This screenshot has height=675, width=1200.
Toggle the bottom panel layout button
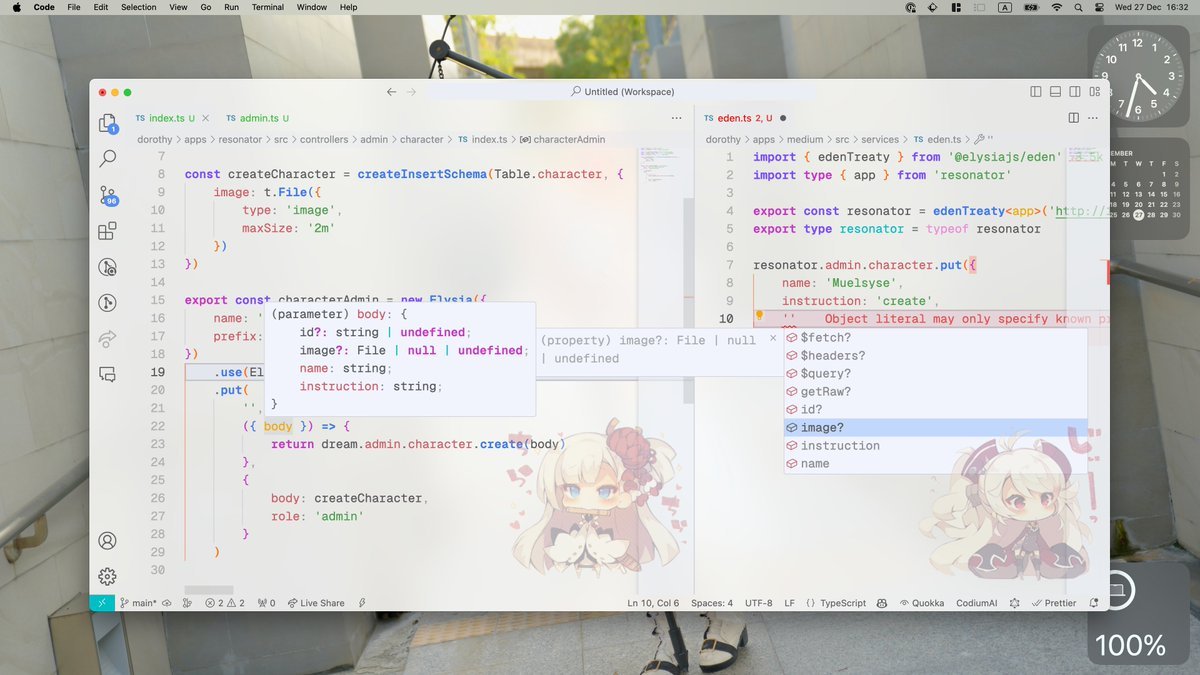click(x=1055, y=92)
